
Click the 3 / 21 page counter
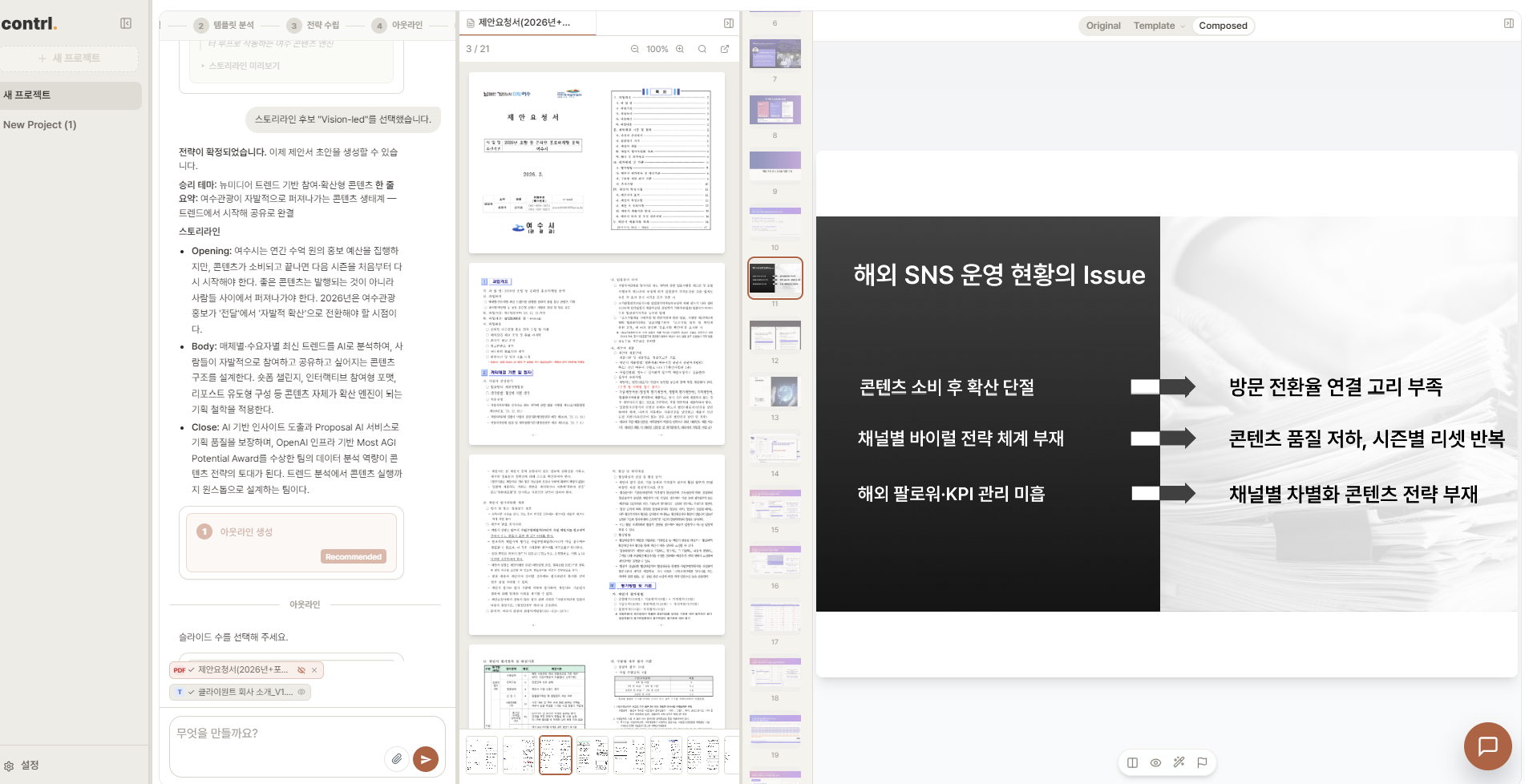tap(478, 49)
